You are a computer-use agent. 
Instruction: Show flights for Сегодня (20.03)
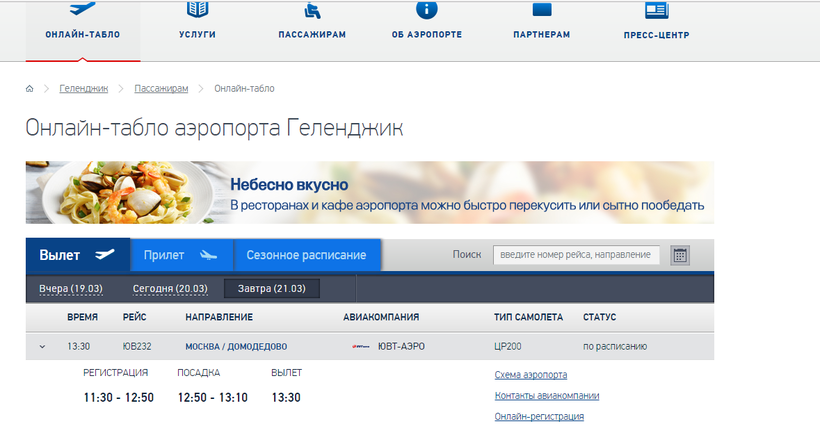pos(170,289)
